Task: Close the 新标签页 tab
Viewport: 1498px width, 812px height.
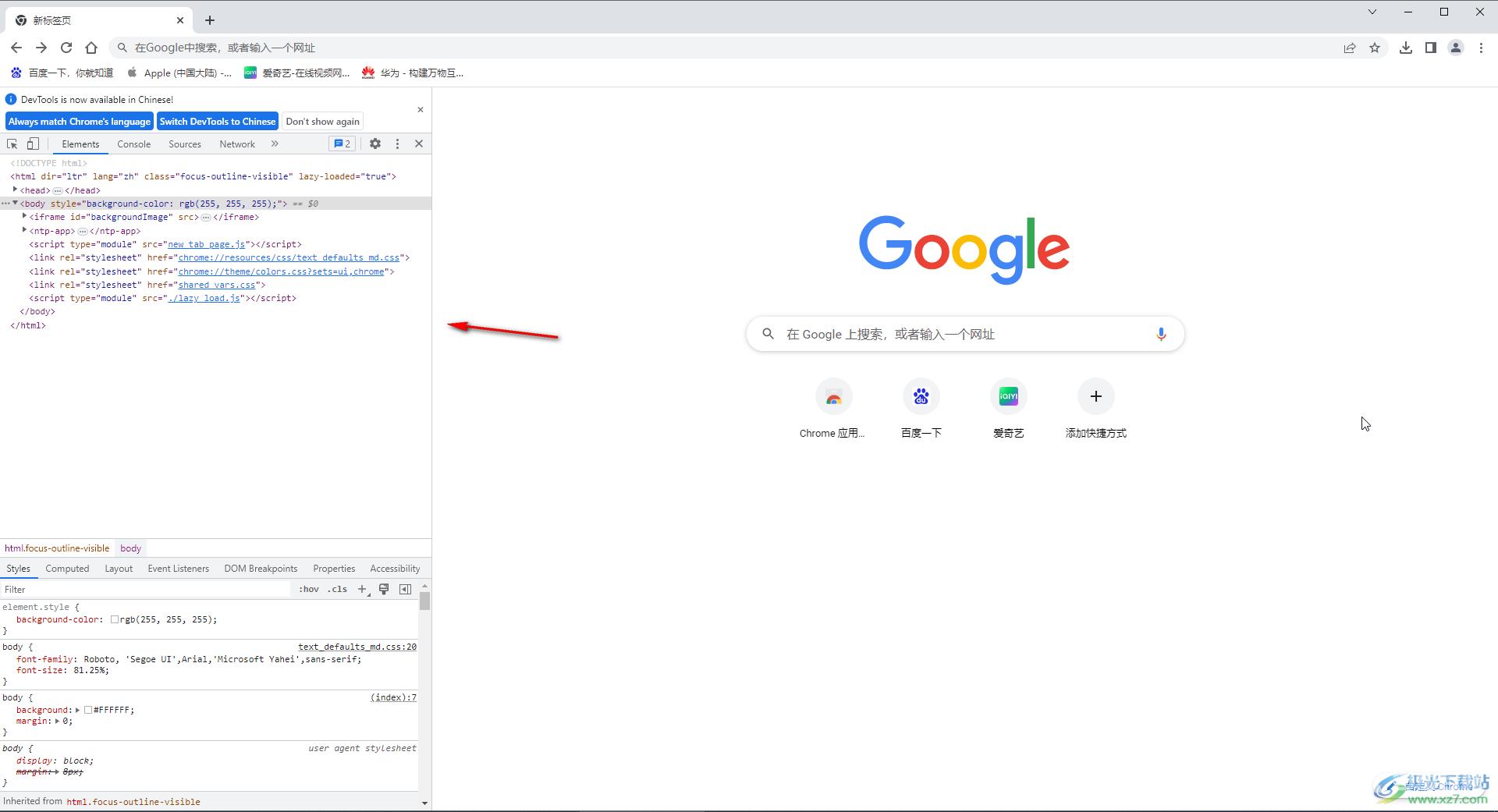Action: pyautogui.click(x=180, y=20)
